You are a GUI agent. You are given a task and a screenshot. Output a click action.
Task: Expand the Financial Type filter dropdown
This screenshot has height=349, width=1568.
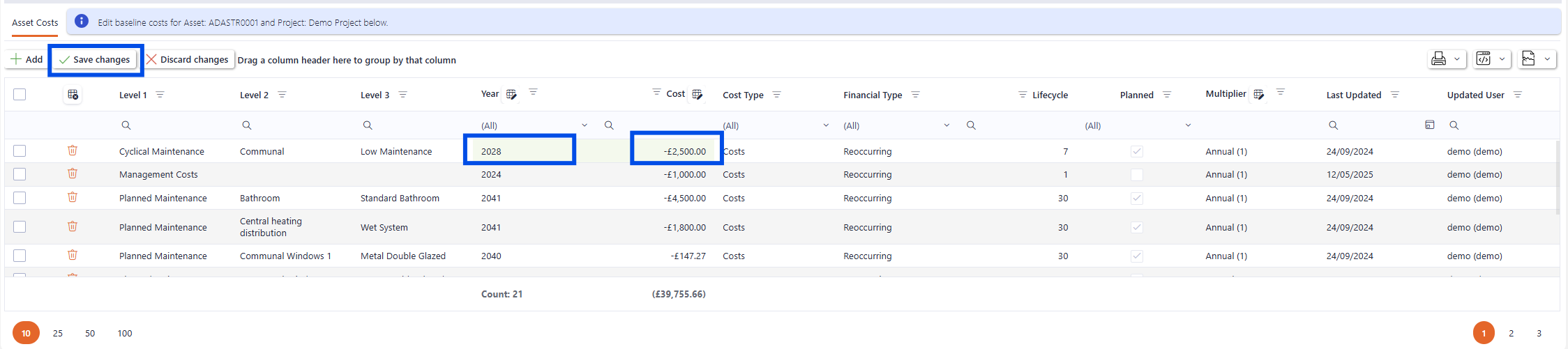coord(946,125)
